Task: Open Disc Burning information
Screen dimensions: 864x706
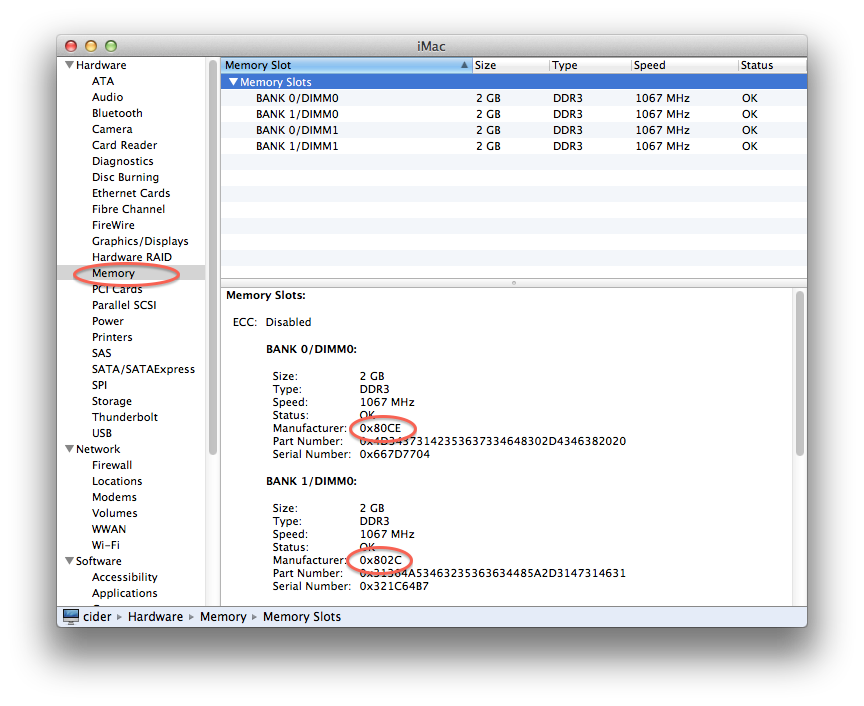Action: [x=126, y=177]
